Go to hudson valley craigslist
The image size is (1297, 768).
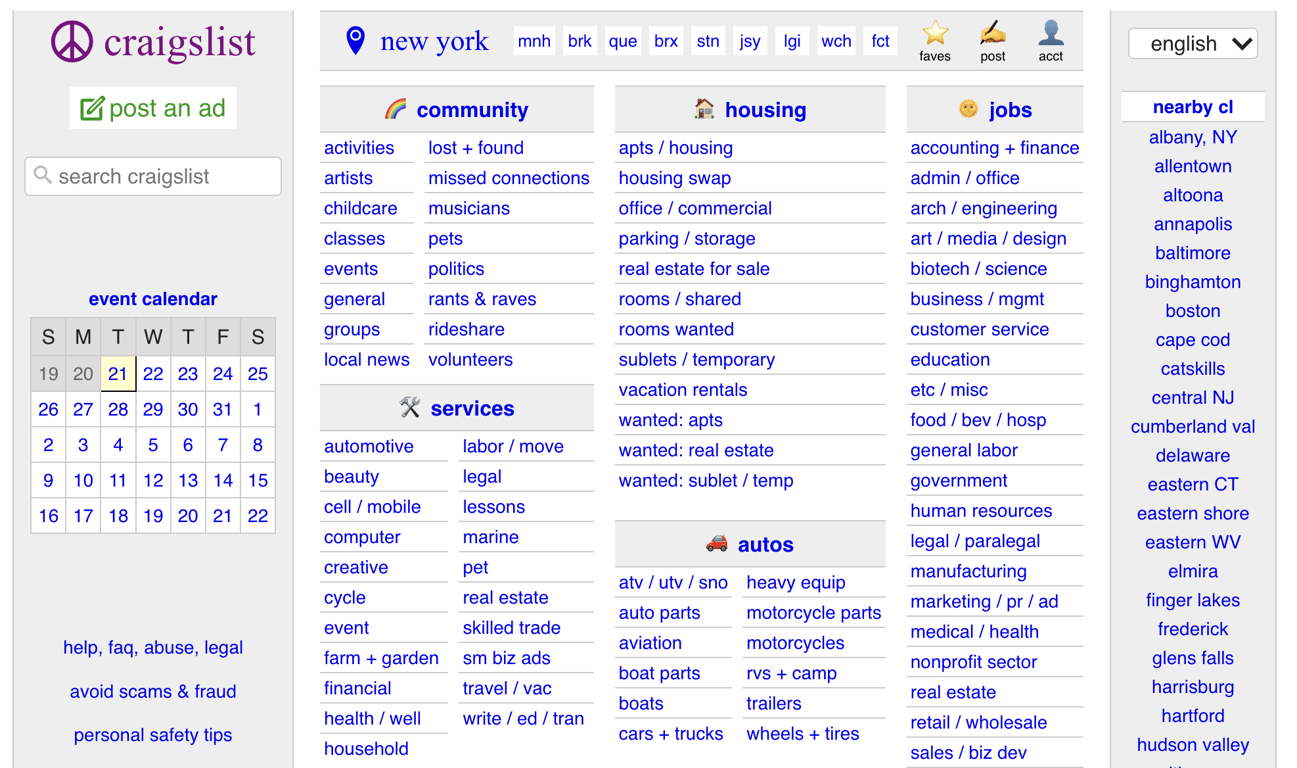coord(1192,745)
